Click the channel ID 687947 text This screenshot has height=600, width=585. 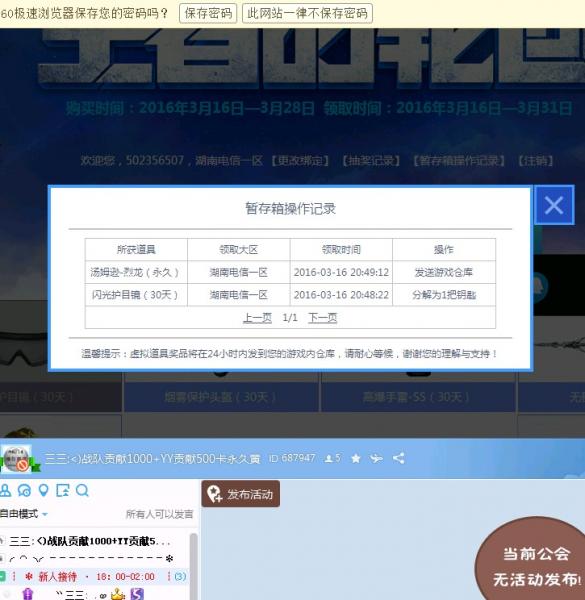[x=292, y=458]
